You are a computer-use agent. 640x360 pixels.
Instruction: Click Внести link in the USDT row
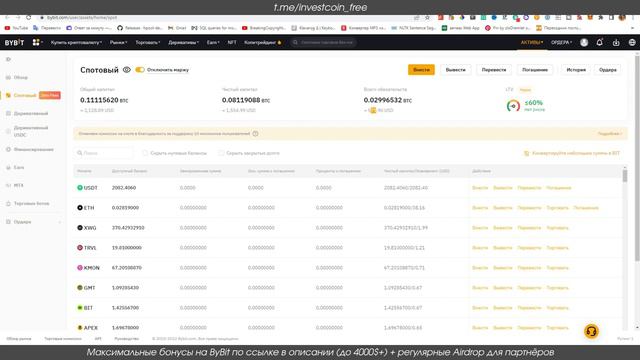(x=480, y=188)
